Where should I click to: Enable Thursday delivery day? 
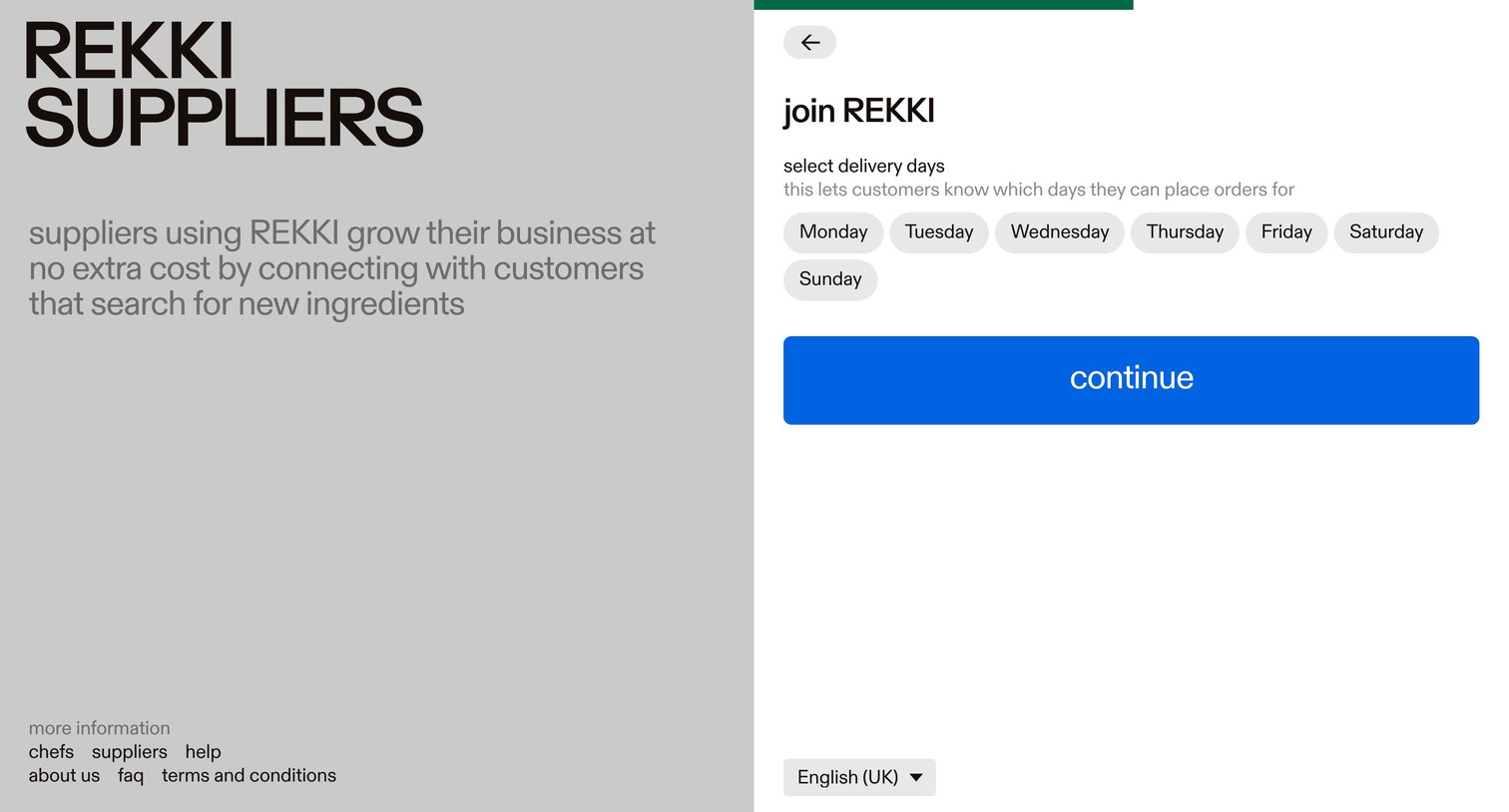coord(1185,232)
